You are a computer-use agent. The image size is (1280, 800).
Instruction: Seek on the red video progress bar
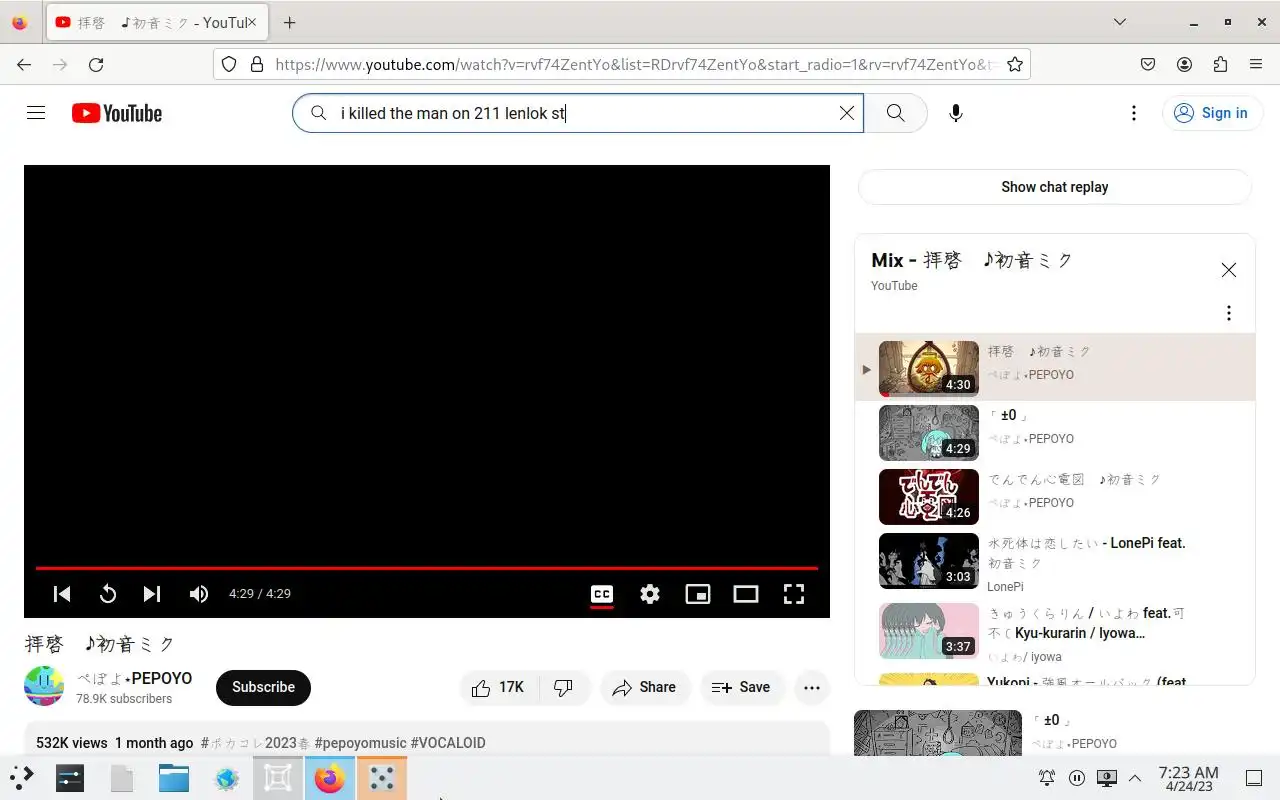tap(427, 568)
